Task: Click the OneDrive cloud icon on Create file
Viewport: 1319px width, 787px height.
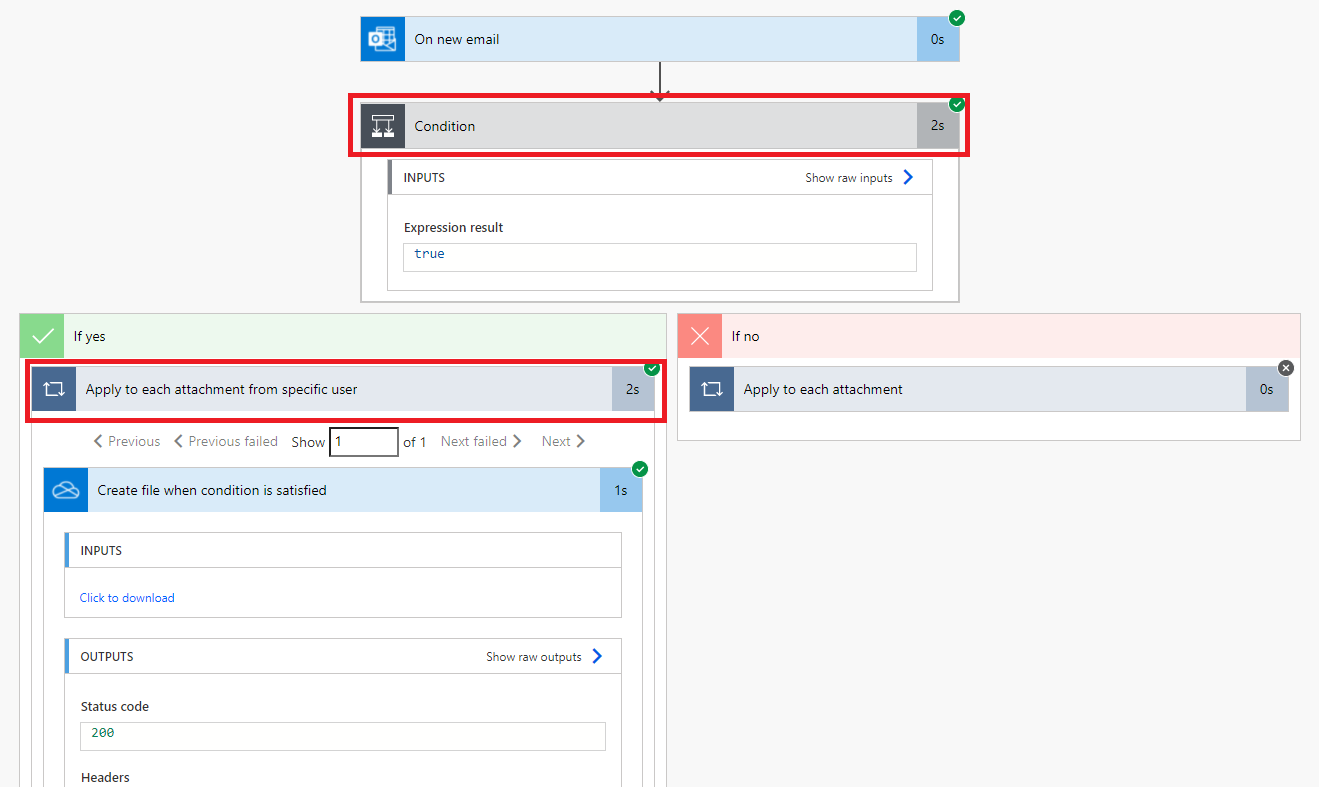Action: point(66,490)
